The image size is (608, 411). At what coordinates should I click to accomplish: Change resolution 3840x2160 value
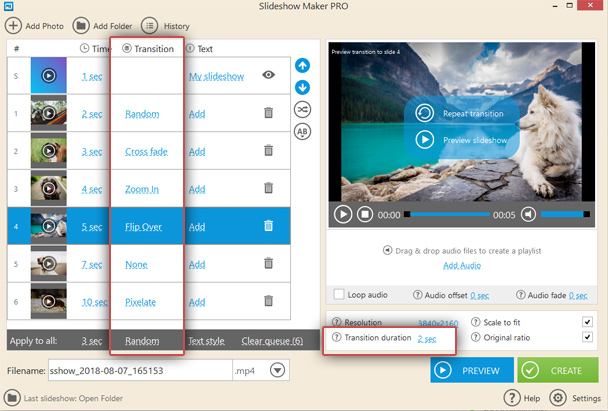(x=438, y=323)
